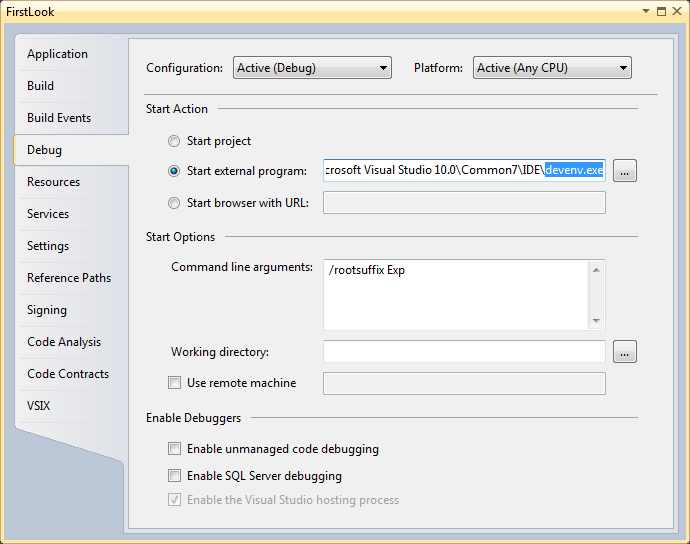The height and width of the screenshot is (544, 690).
Task: Toggle Enable SQL Server debugging
Action: (174, 475)
